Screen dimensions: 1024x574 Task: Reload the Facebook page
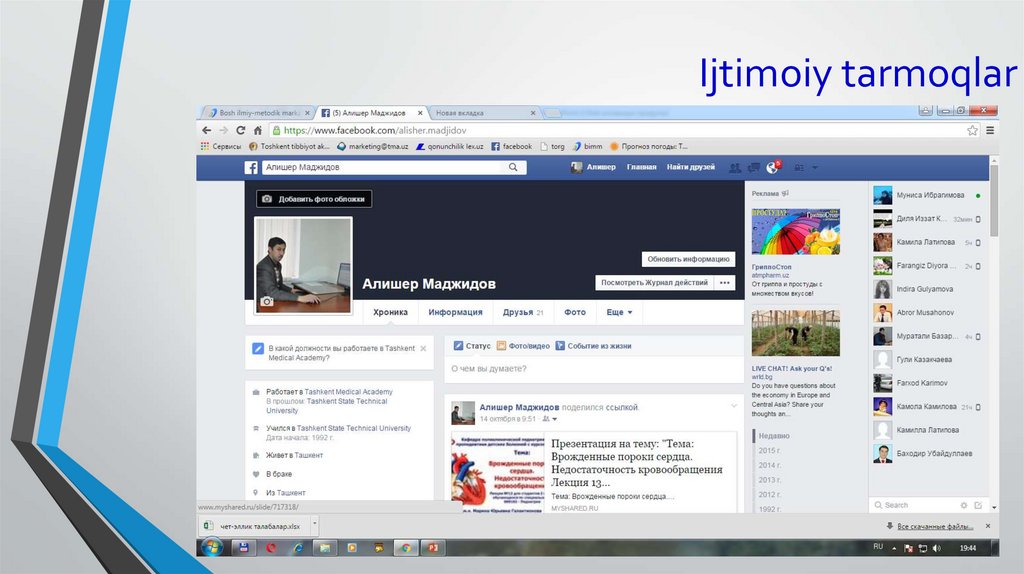[240, 131]
